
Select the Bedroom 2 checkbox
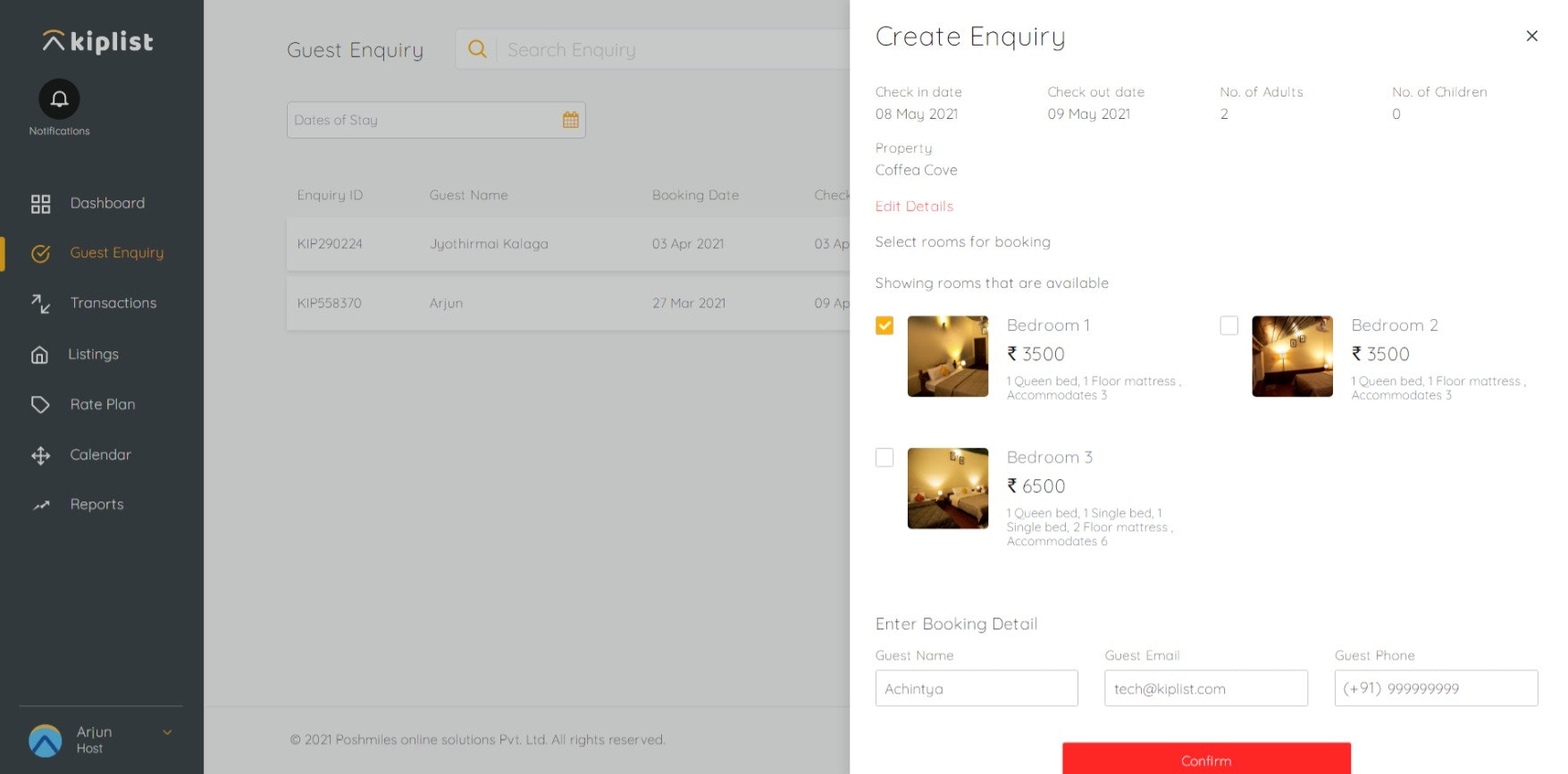click(x=1229, y=325)
